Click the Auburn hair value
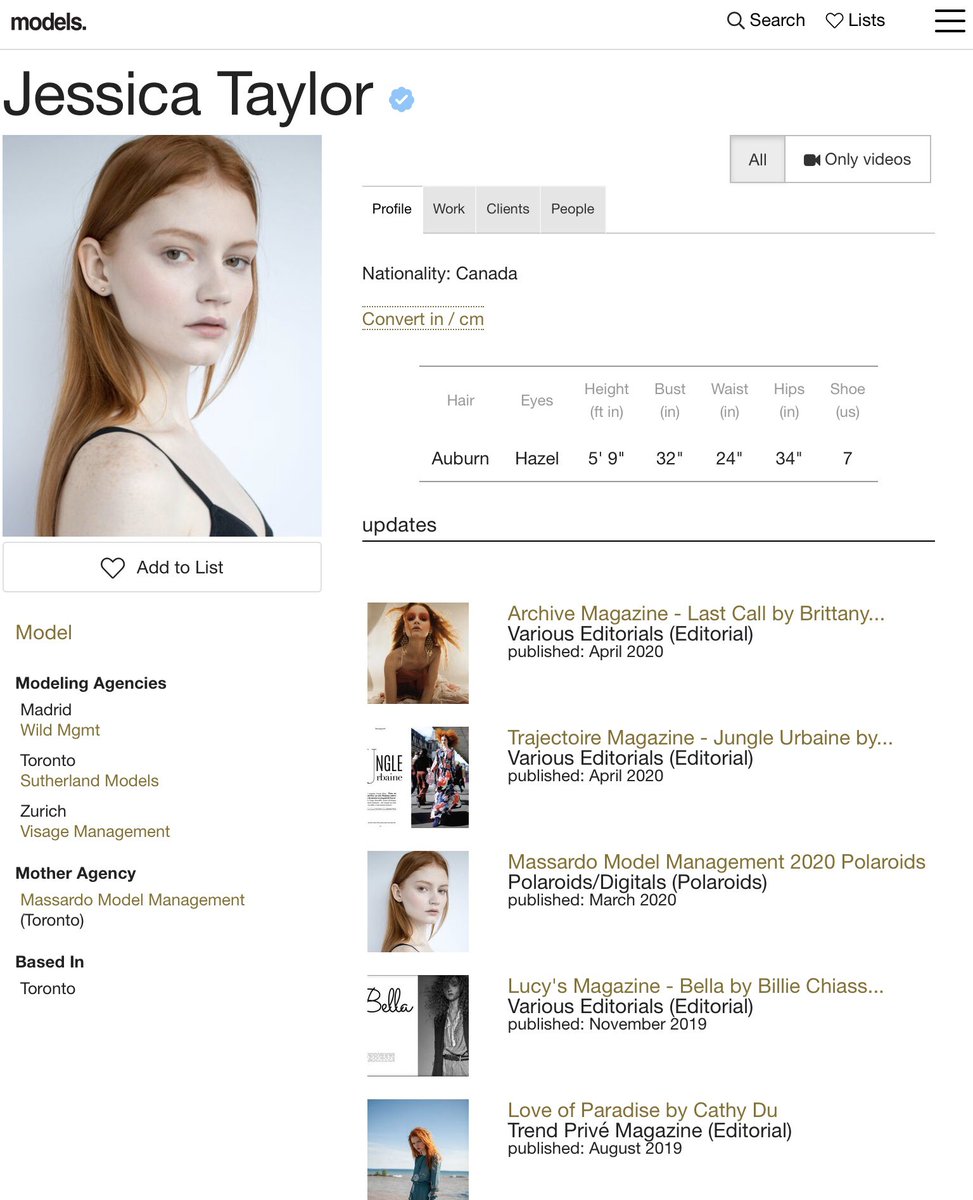This screenshot has height=1200, width=973. [460, 458]
